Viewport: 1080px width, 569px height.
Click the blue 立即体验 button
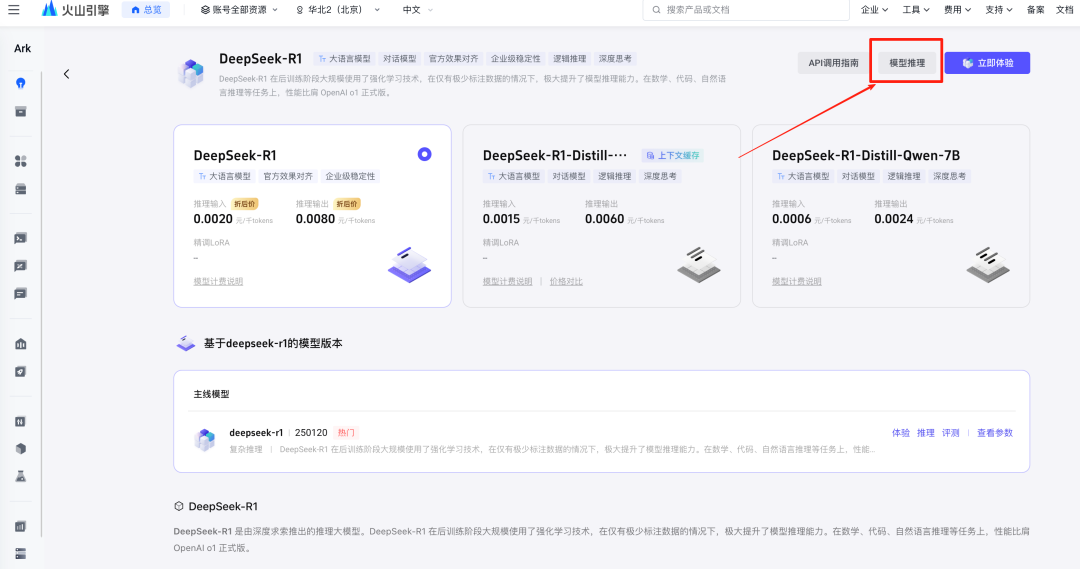coord(987,63)
